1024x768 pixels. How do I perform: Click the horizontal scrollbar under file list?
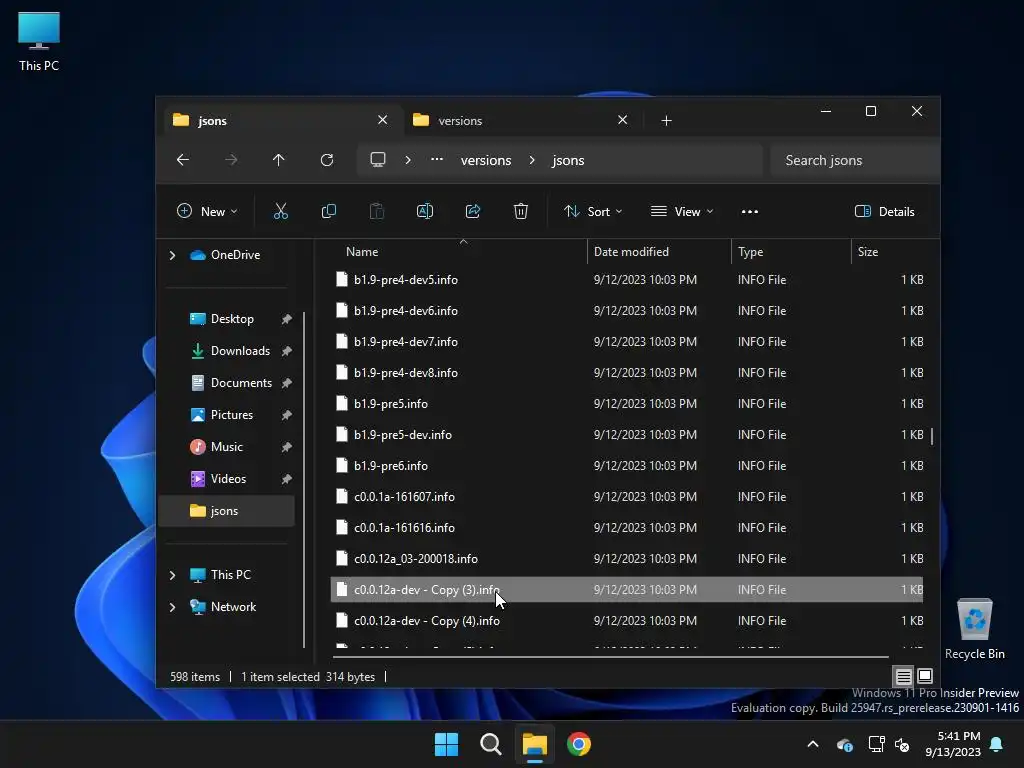[x=611, y=656]
